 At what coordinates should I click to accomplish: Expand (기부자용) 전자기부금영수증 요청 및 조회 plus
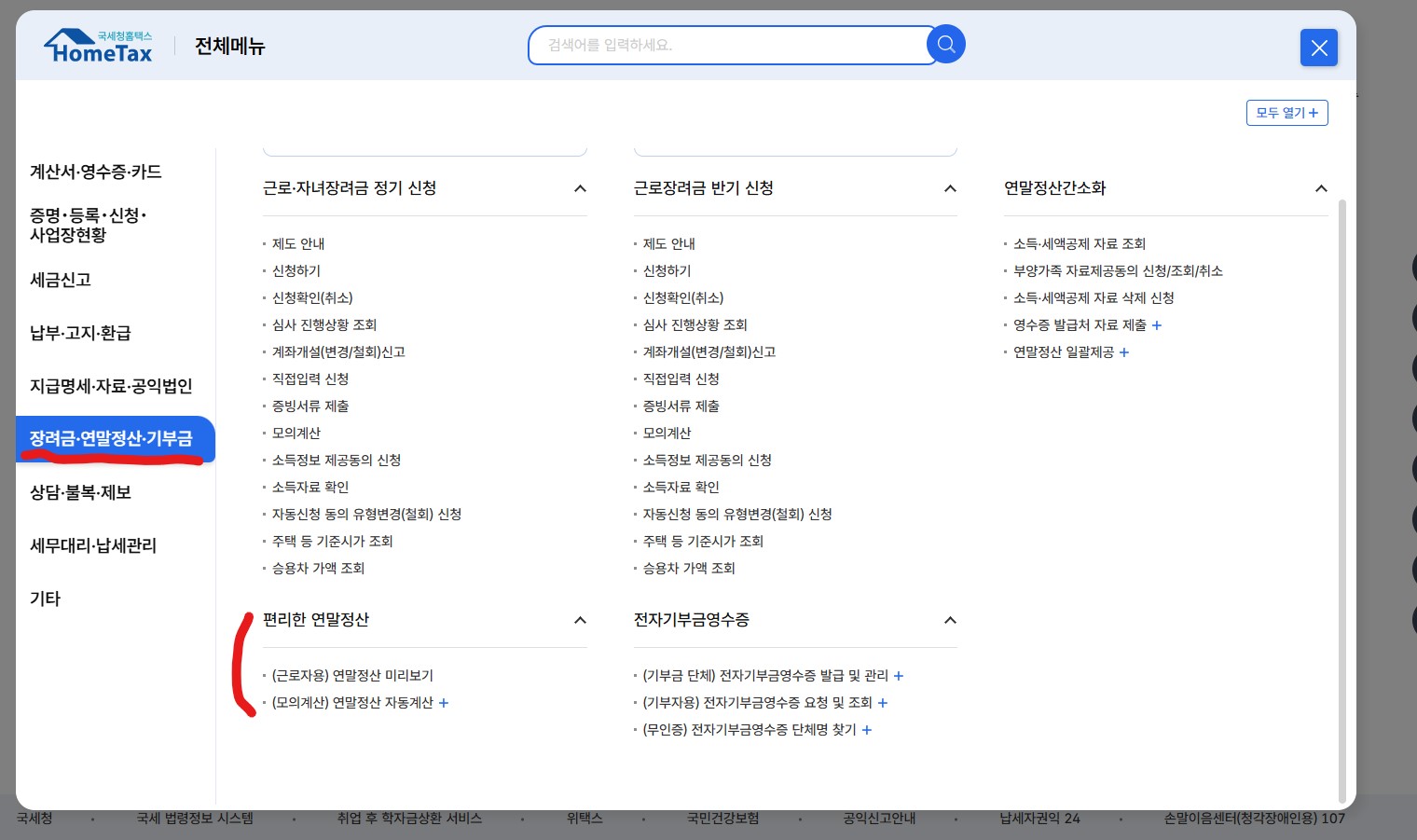[x=883, y=703]
